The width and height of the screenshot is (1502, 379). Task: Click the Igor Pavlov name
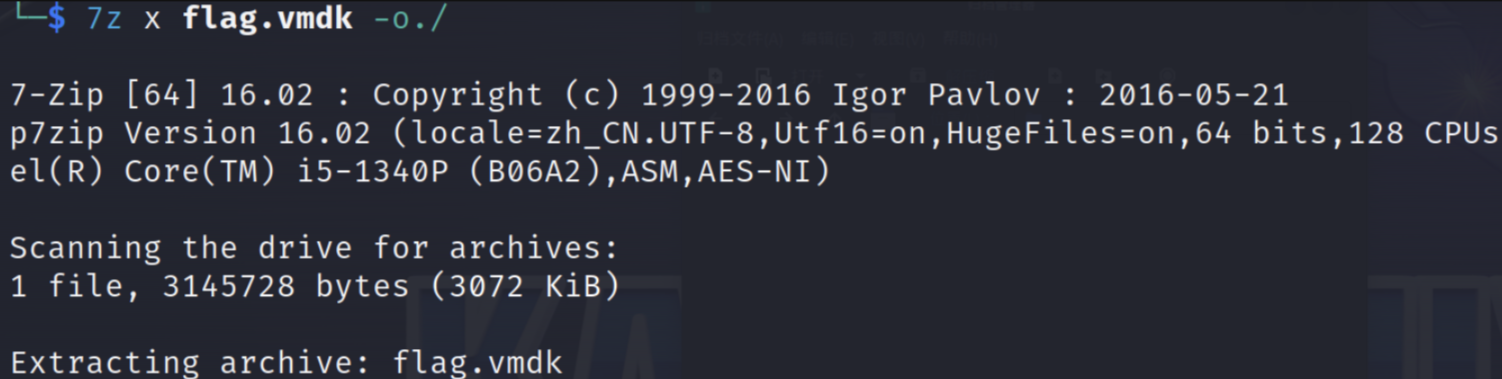pos(944,96)
